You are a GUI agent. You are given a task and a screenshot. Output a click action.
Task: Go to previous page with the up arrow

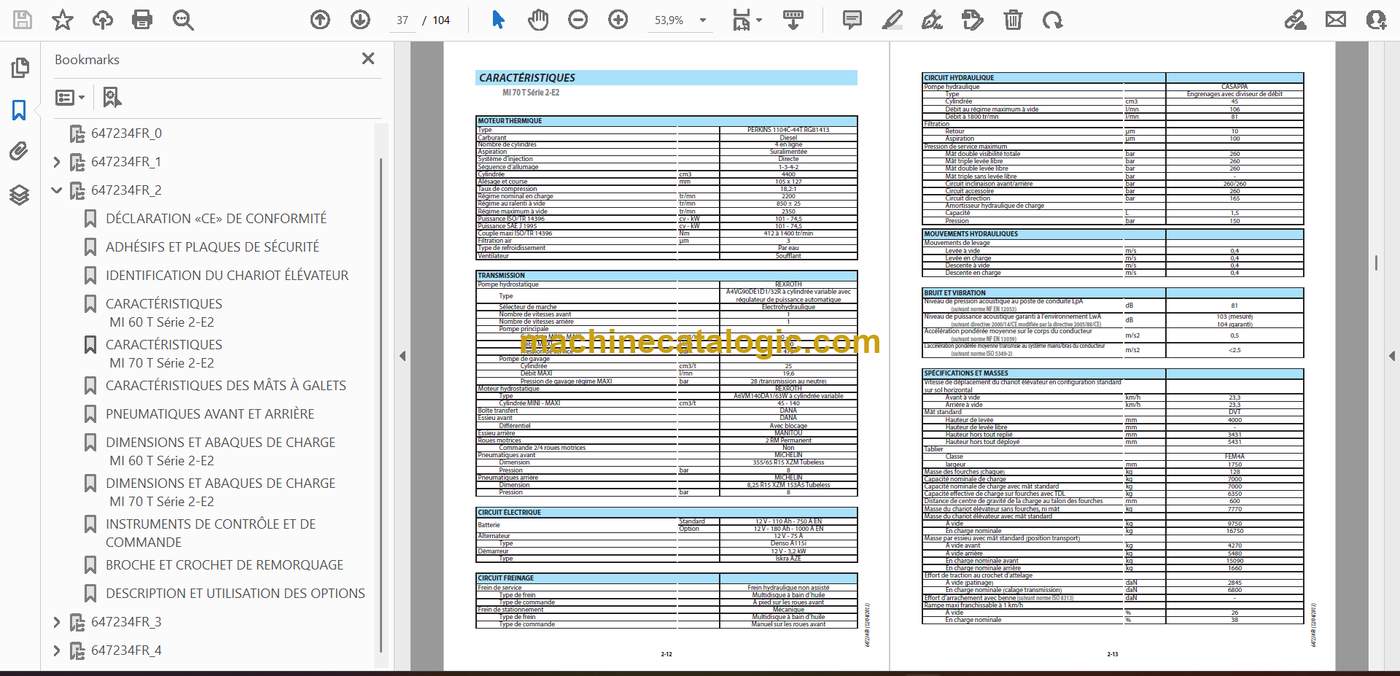pos(319,20)
